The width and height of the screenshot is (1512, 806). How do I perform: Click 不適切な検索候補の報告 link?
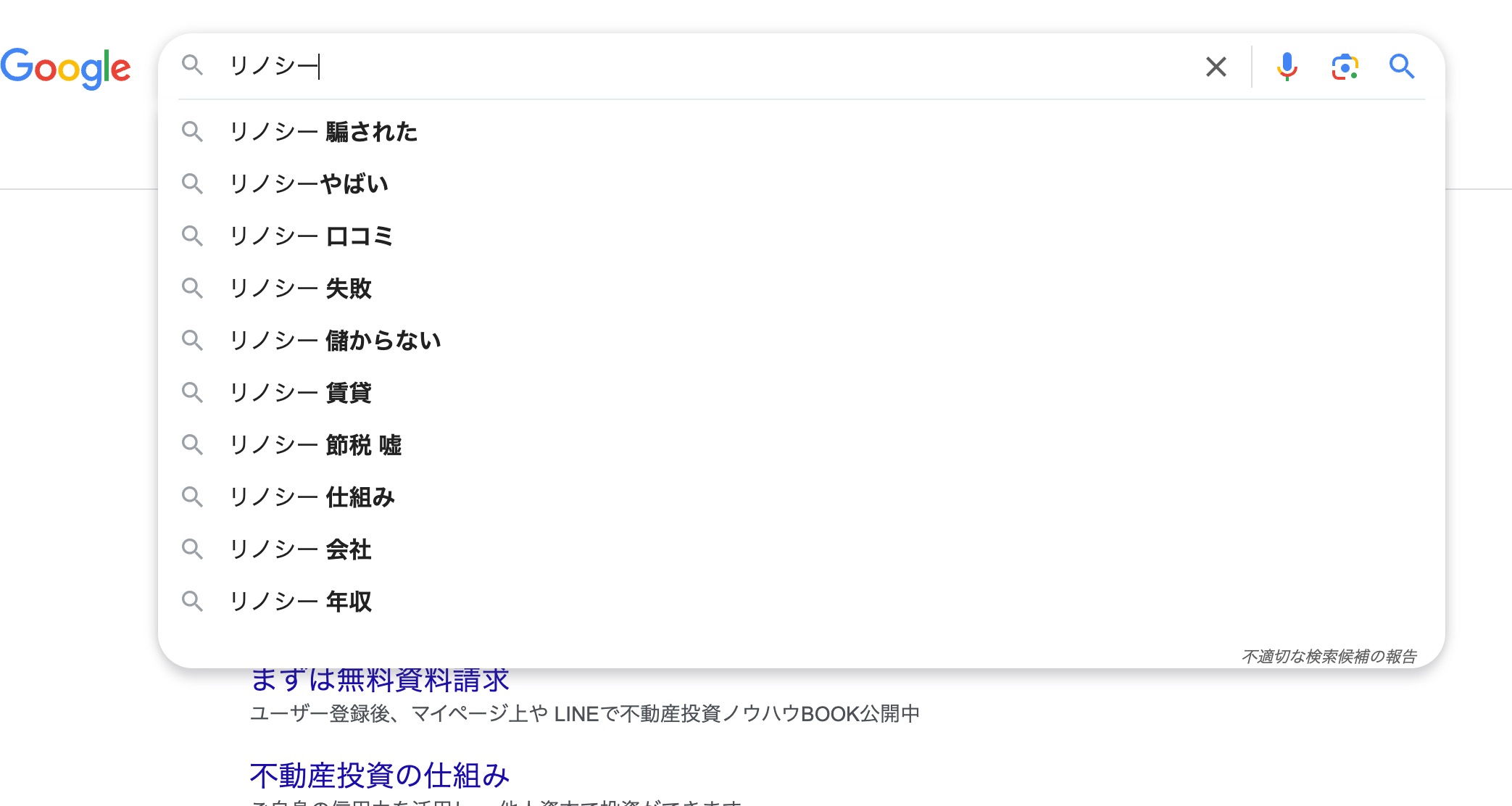pyautogui.click(x=1329, y=657)
